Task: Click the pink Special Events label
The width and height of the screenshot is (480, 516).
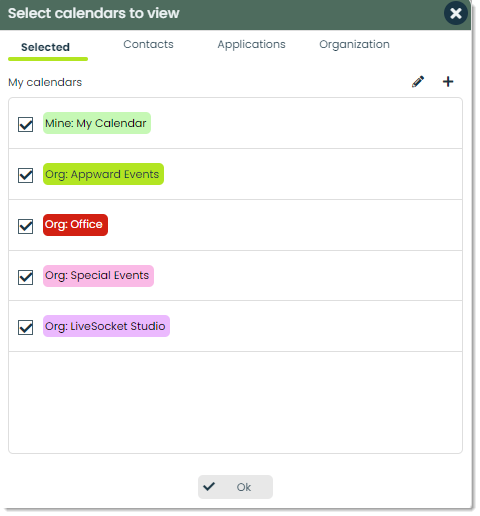Action: (x=98, y=276)
